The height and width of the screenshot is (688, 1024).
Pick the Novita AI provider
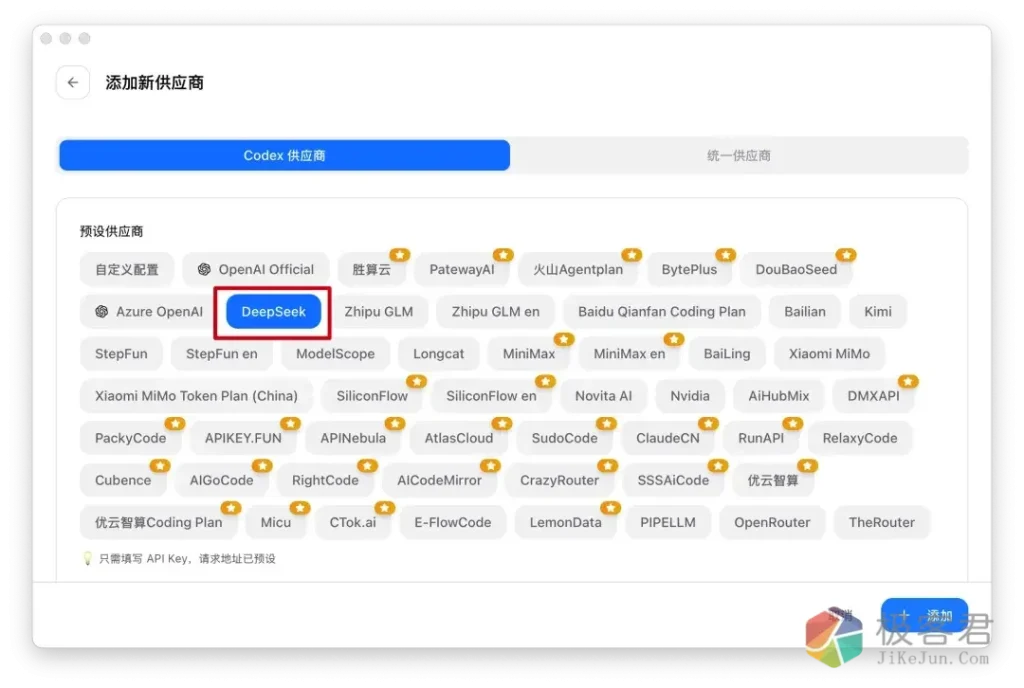click(x=603, y=396)
